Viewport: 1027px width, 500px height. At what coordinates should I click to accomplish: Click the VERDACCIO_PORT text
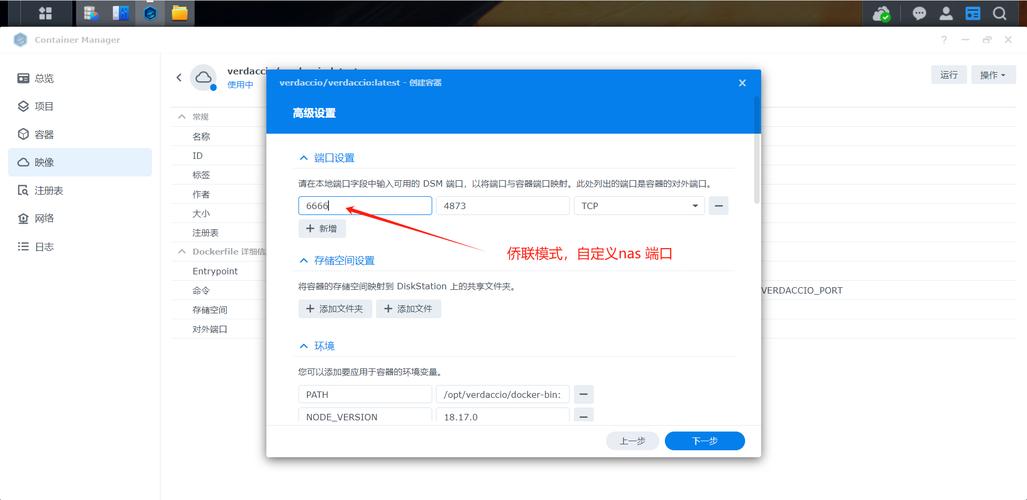click(x=802, y=290)
